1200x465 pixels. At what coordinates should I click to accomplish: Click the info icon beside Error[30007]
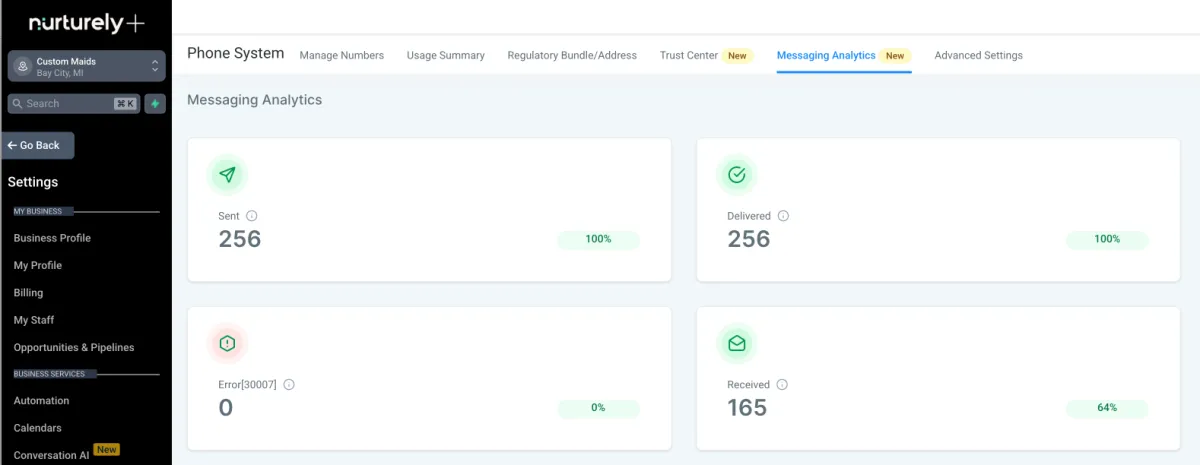289,384
